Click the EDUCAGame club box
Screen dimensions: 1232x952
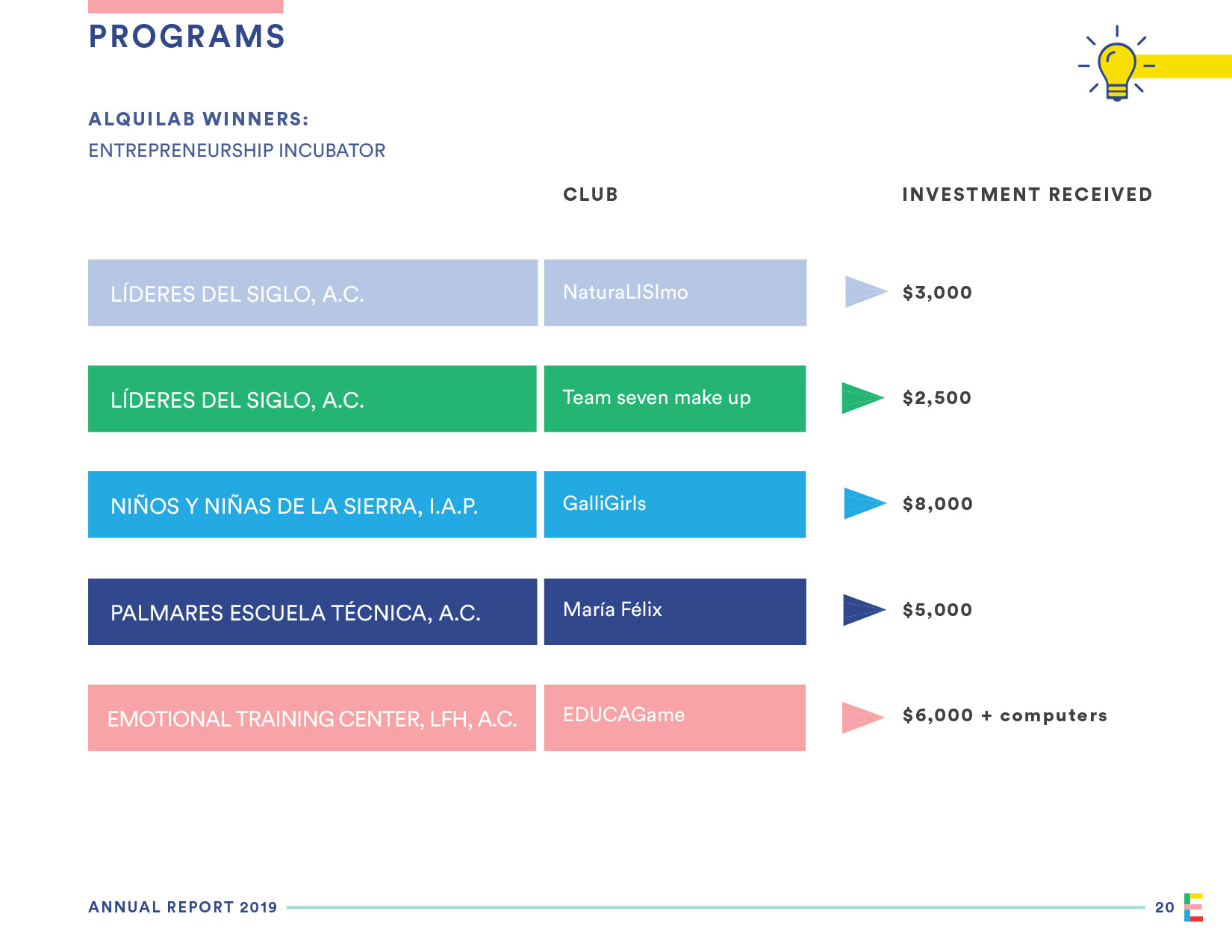tap(674, 718)
